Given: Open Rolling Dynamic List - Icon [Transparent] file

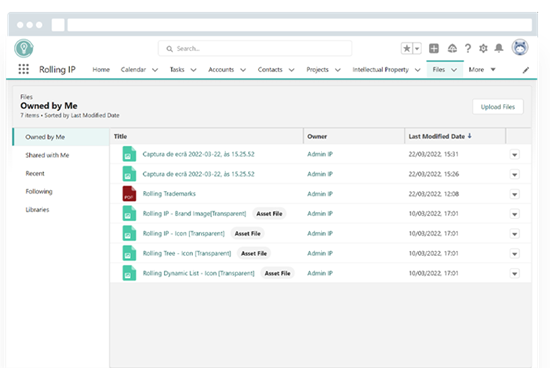Looking at the screenshot, I should [x=199, y=273].
